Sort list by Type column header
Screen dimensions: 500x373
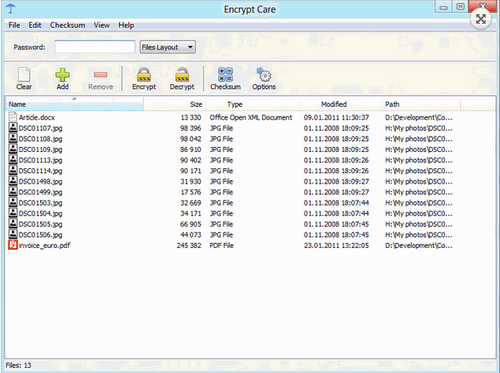pyautogui.click(x=254, y=104)
